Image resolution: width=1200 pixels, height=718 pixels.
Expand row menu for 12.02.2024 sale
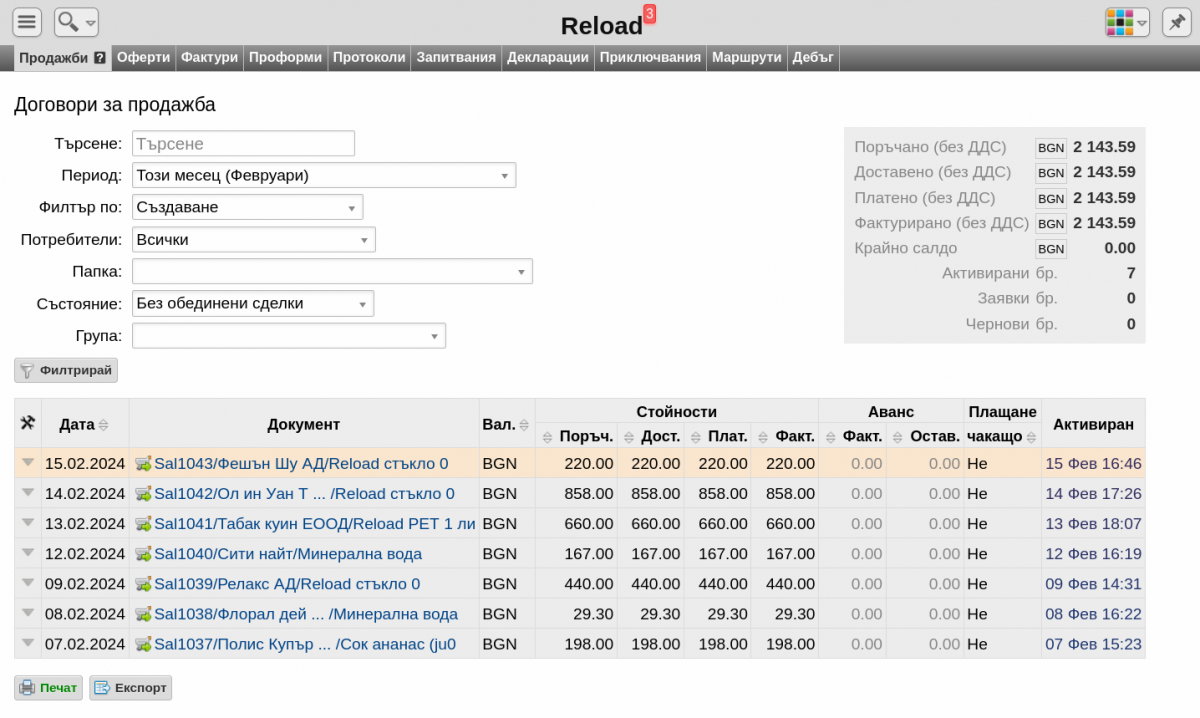[x=28, y=553]
